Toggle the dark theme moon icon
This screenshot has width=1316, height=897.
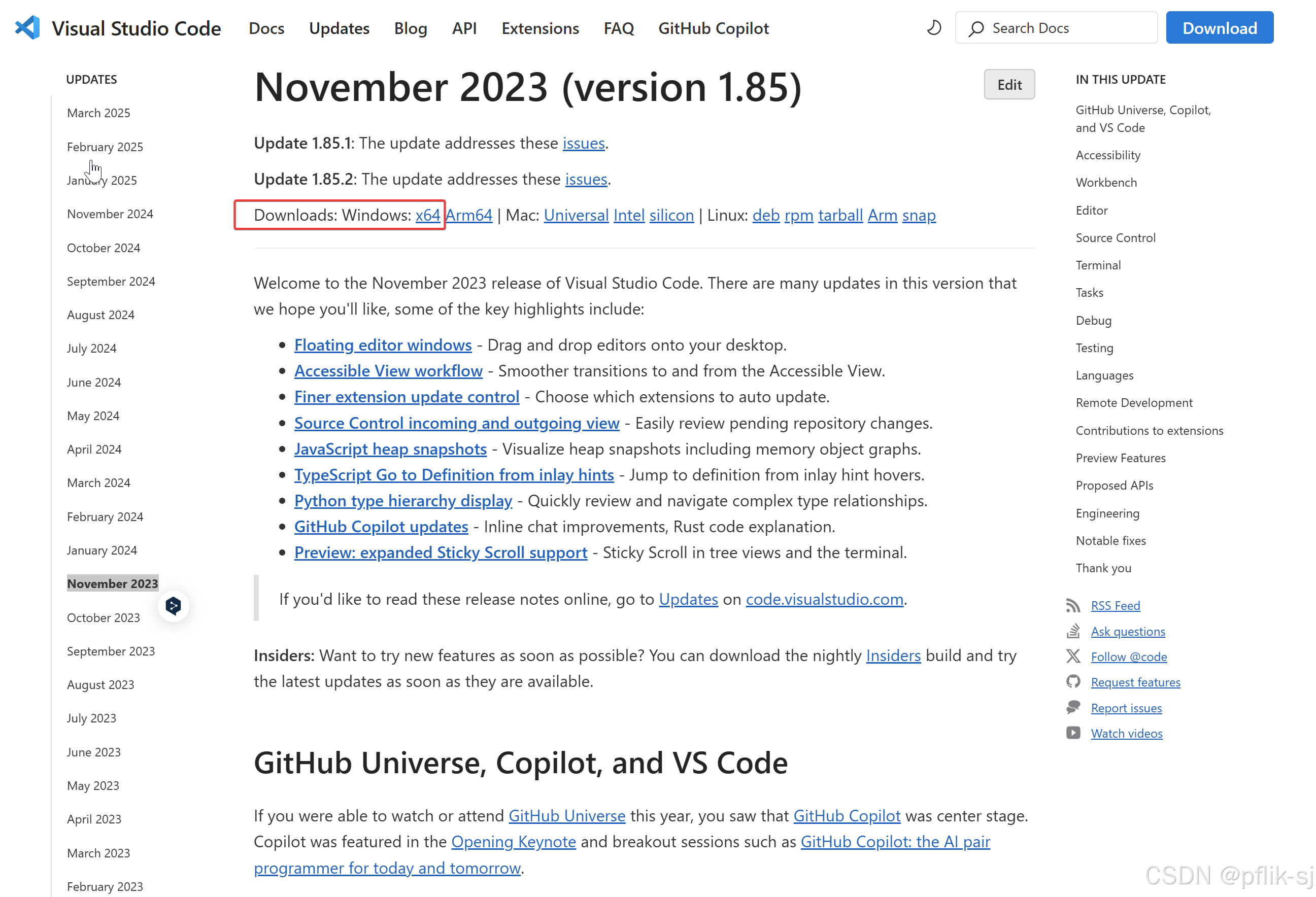point(934,28)
